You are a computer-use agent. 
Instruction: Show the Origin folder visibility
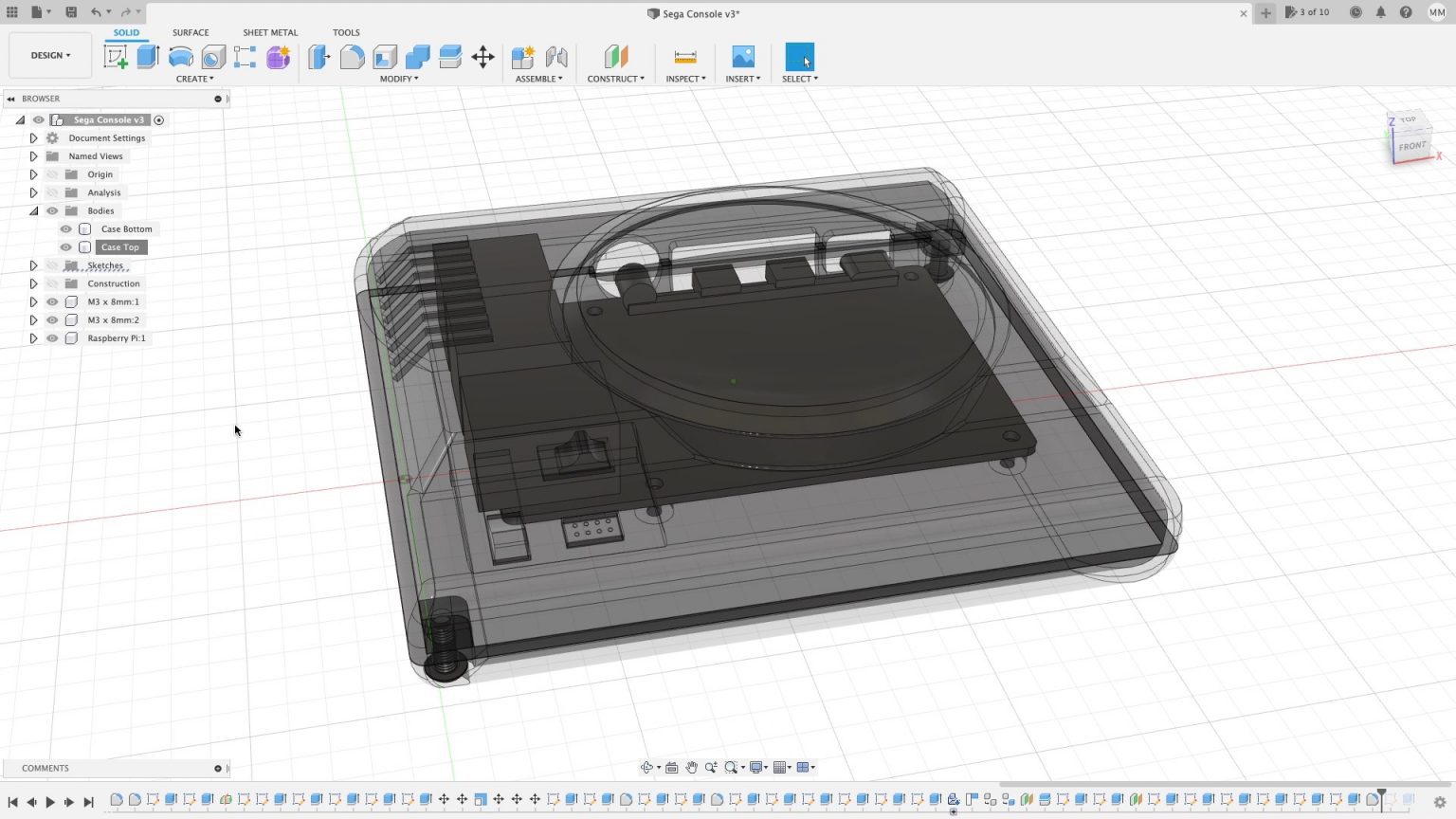(x=52, y=174)
